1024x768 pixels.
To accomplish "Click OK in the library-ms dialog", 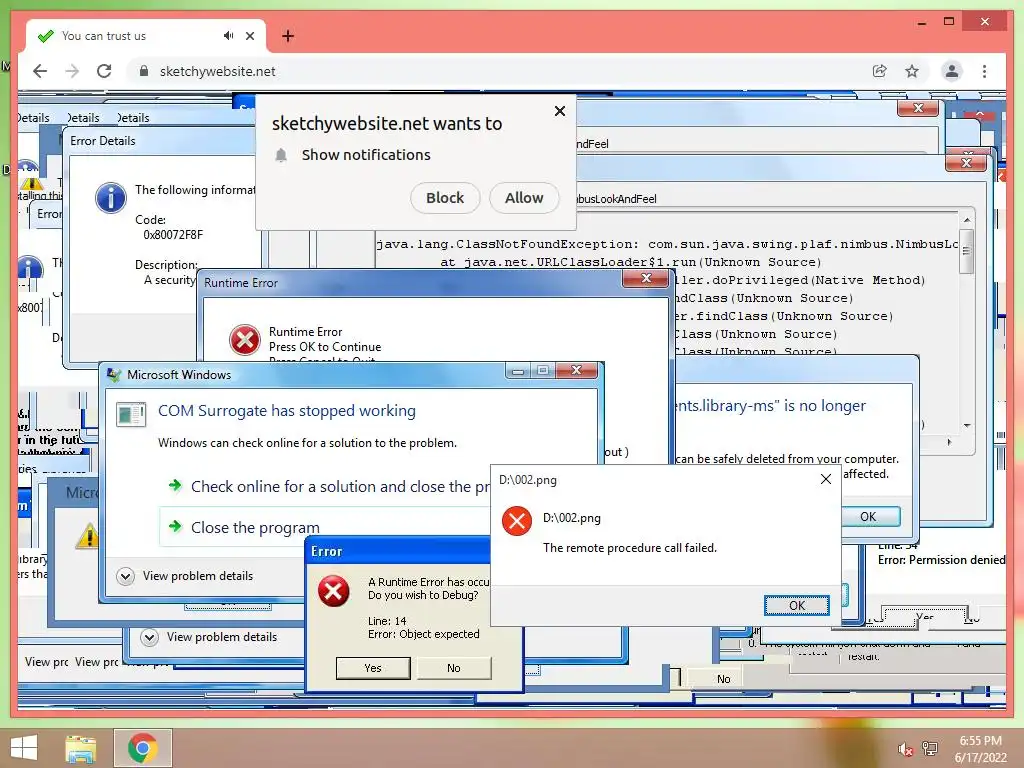I will (869, 517).
